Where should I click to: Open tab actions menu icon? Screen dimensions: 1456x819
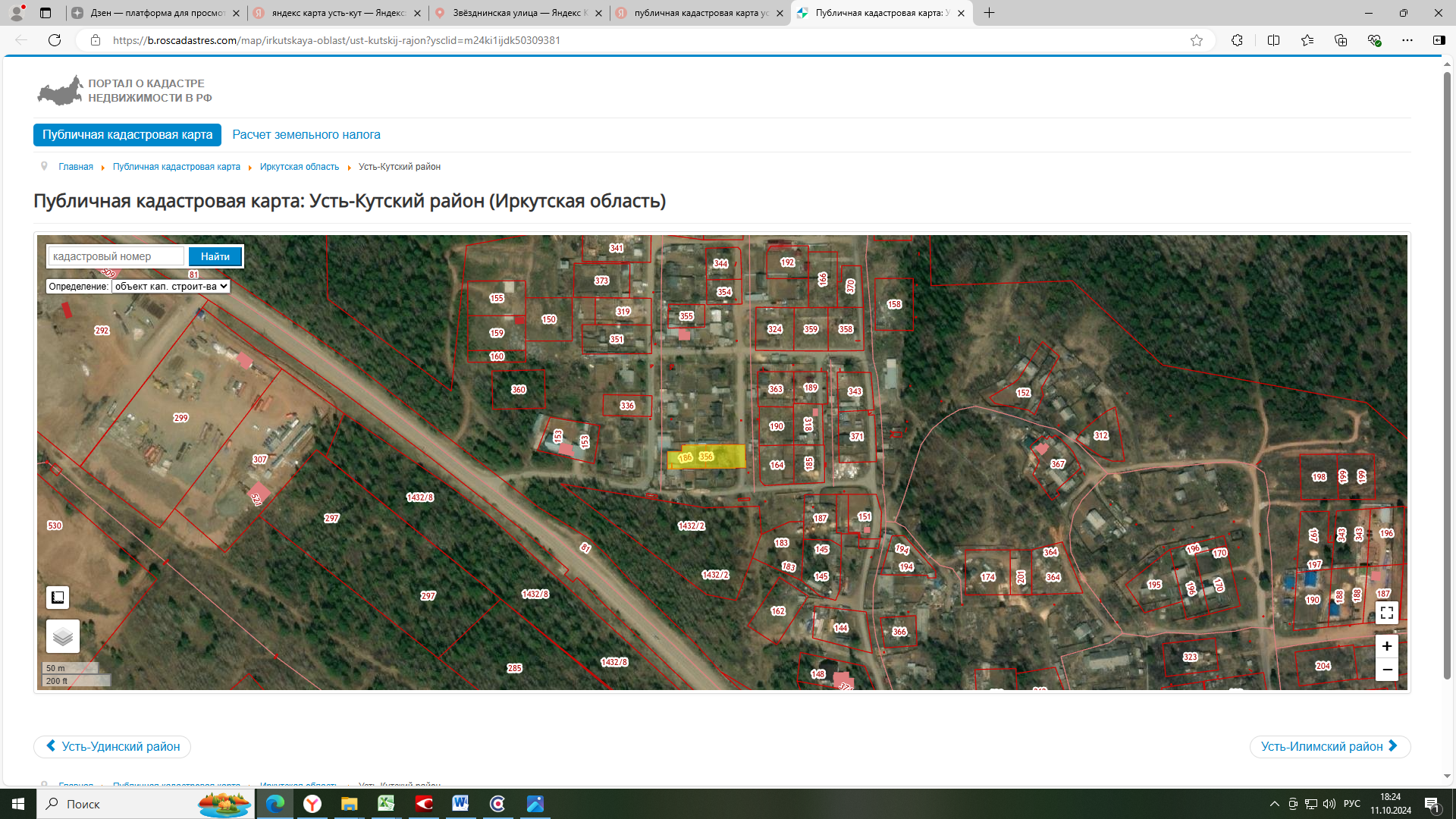tap(45, 13)
